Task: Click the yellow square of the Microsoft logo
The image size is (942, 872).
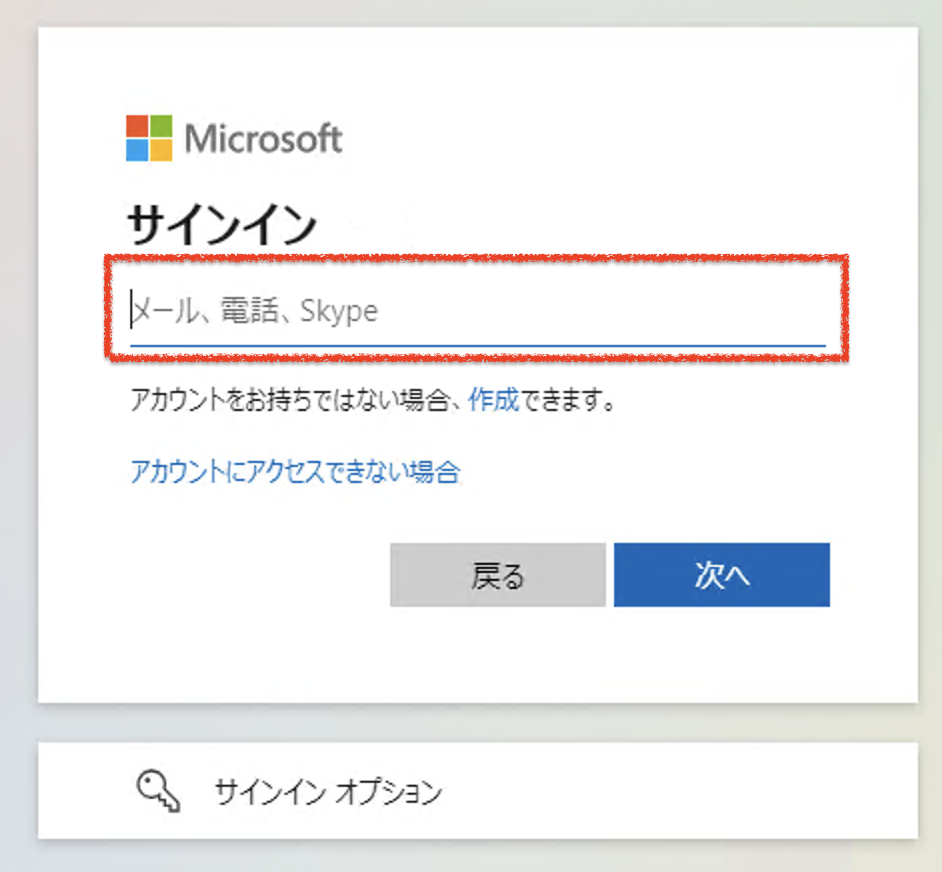Action: (x=161, y=150)
